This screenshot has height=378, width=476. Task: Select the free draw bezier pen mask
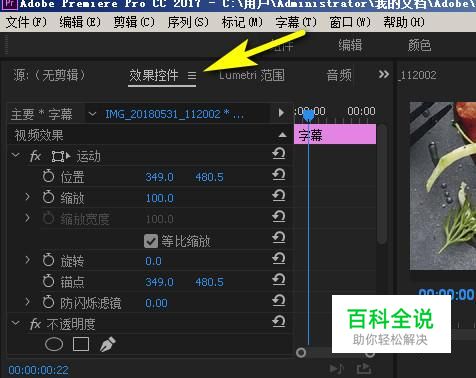pyautogui.click(x=108, y=344)
